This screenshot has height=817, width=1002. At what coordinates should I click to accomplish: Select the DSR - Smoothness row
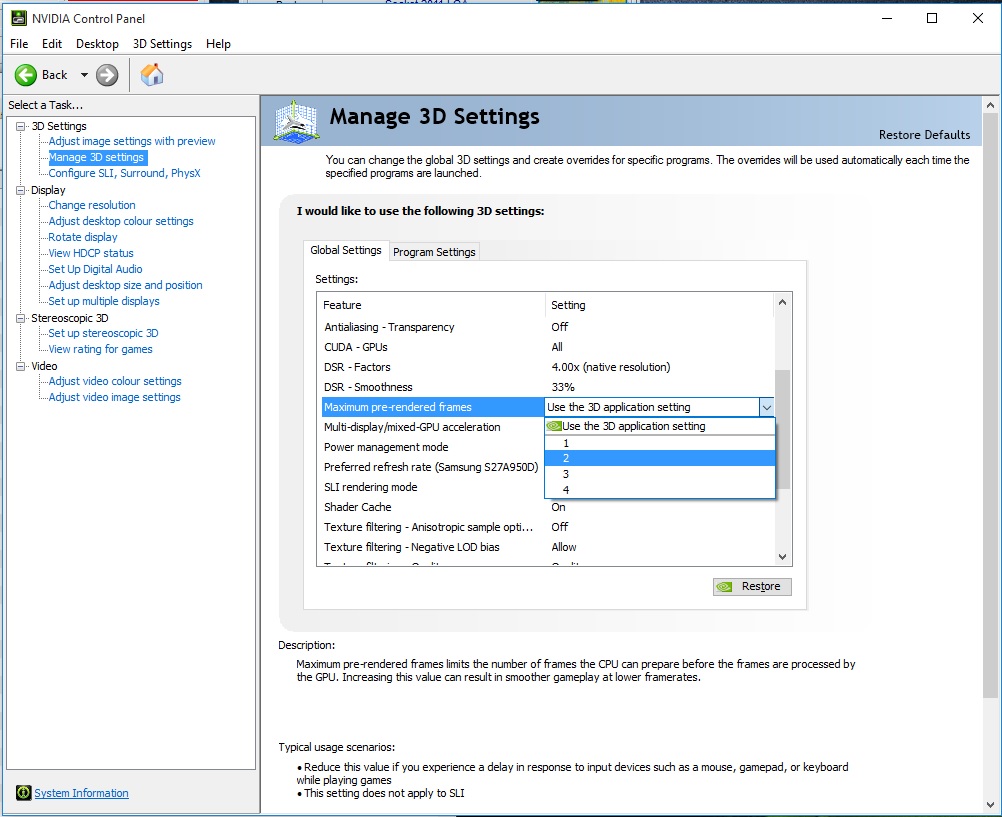point(548,387)
